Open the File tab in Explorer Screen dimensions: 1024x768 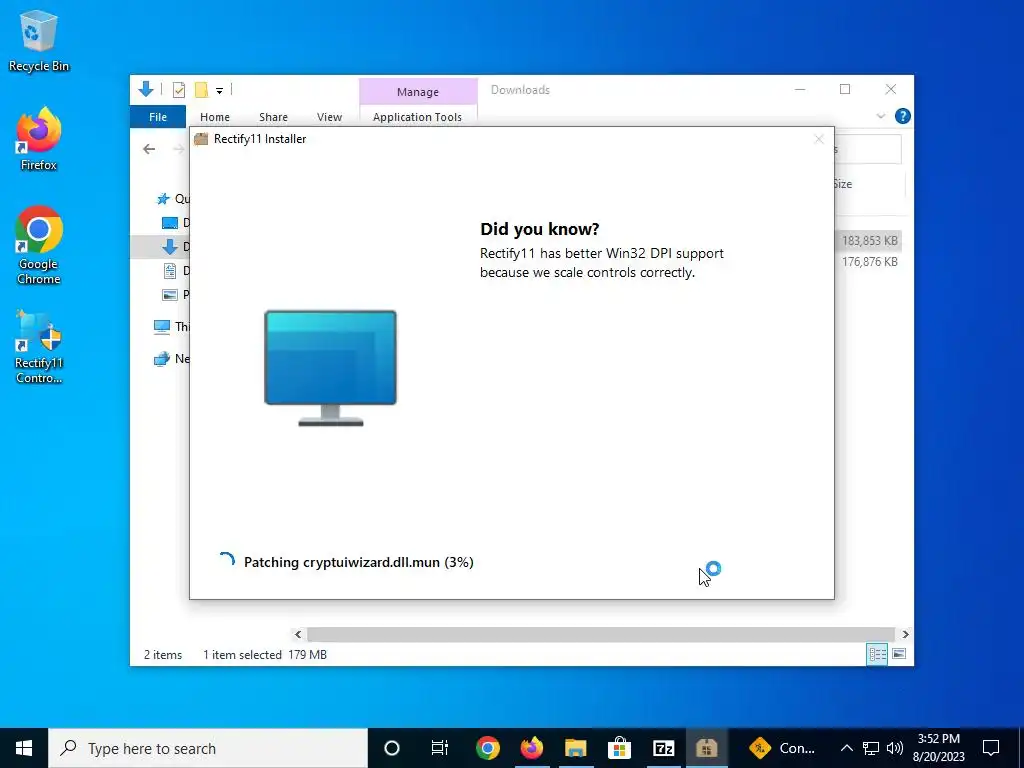point(158,117)
